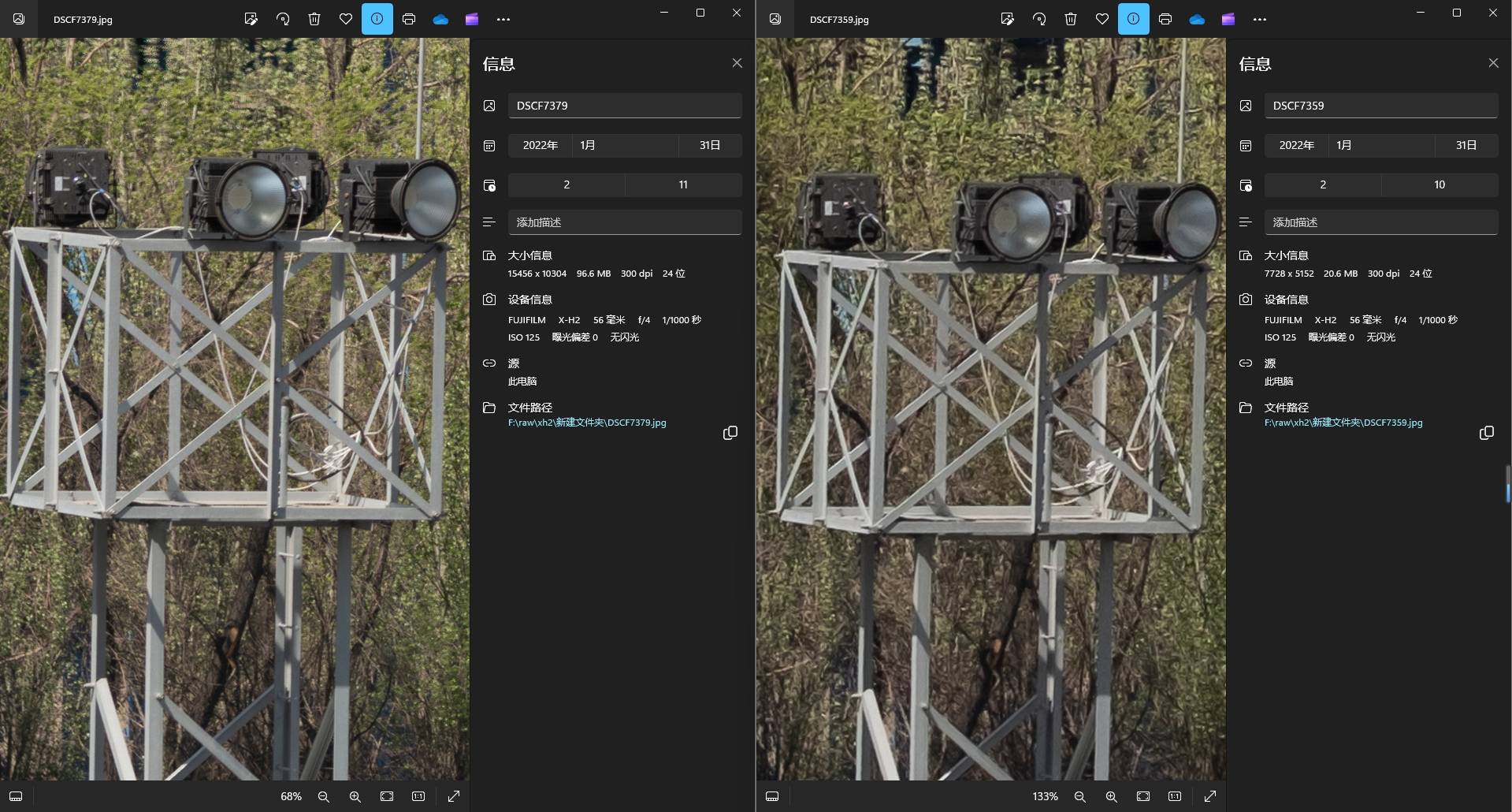Print the DSCF7359 image
1512x812 pixels.
(1165, 19)
